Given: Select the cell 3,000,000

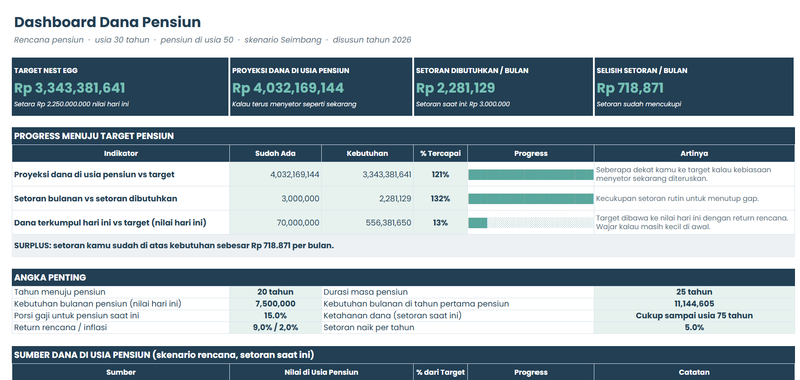Looking at the screenshot, I should 276,198.
